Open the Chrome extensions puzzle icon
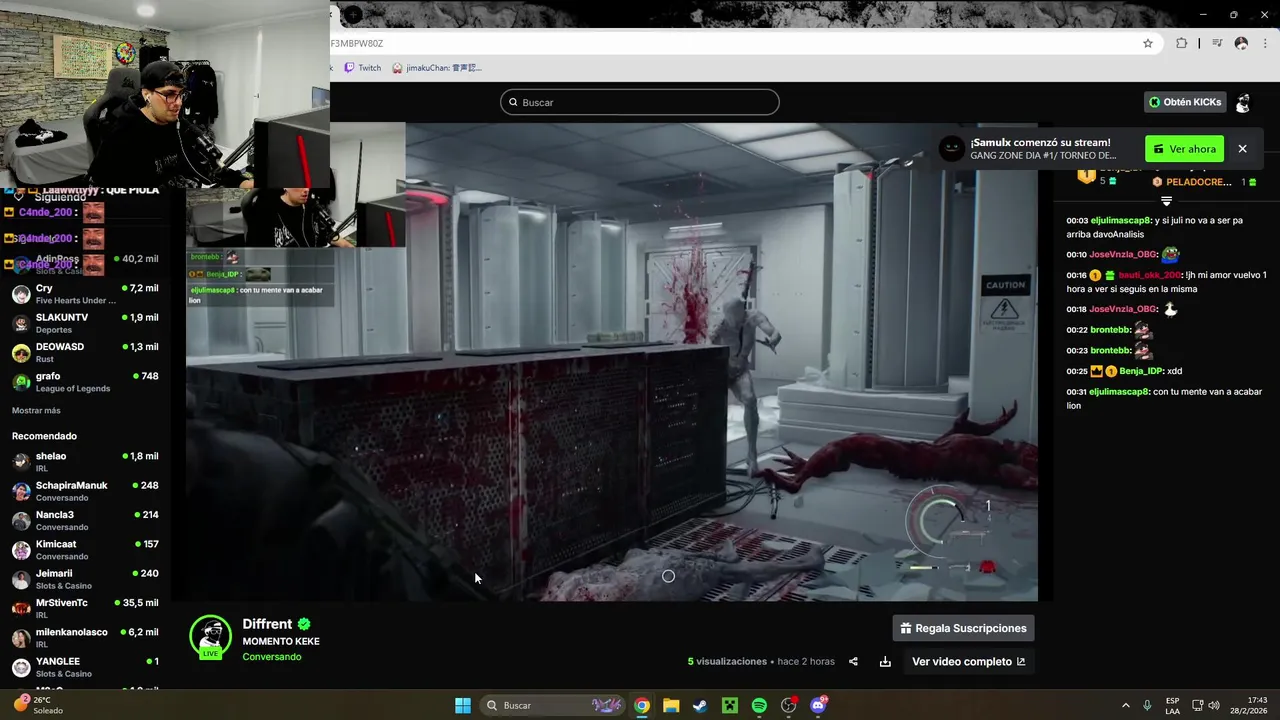1280x720 pixels. [1181, 43]
